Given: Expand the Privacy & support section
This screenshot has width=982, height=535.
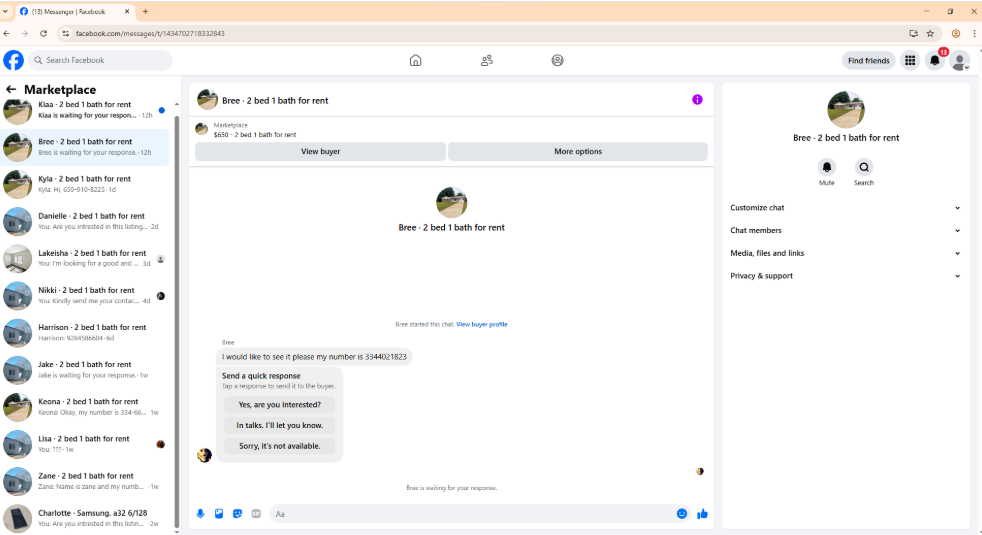Looking at the screenshot, I should pos(845,276).
